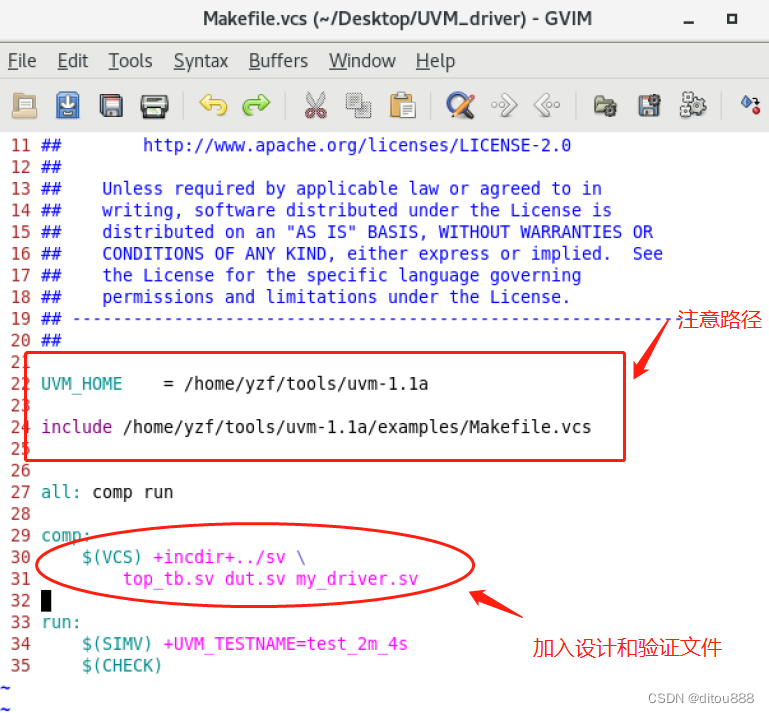Click the Copy toolbar icon
This screenshot has width=769, height=713.
(359, 105)
